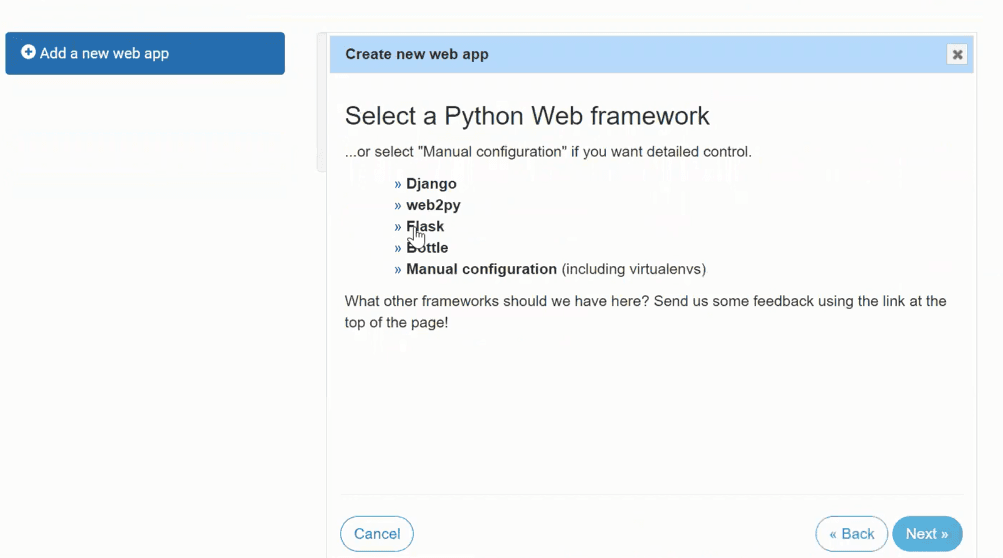The width and height of the screenshot is (1003, 558).
Task: Click the Create new web app title text
Action: [x=417, y=54]
